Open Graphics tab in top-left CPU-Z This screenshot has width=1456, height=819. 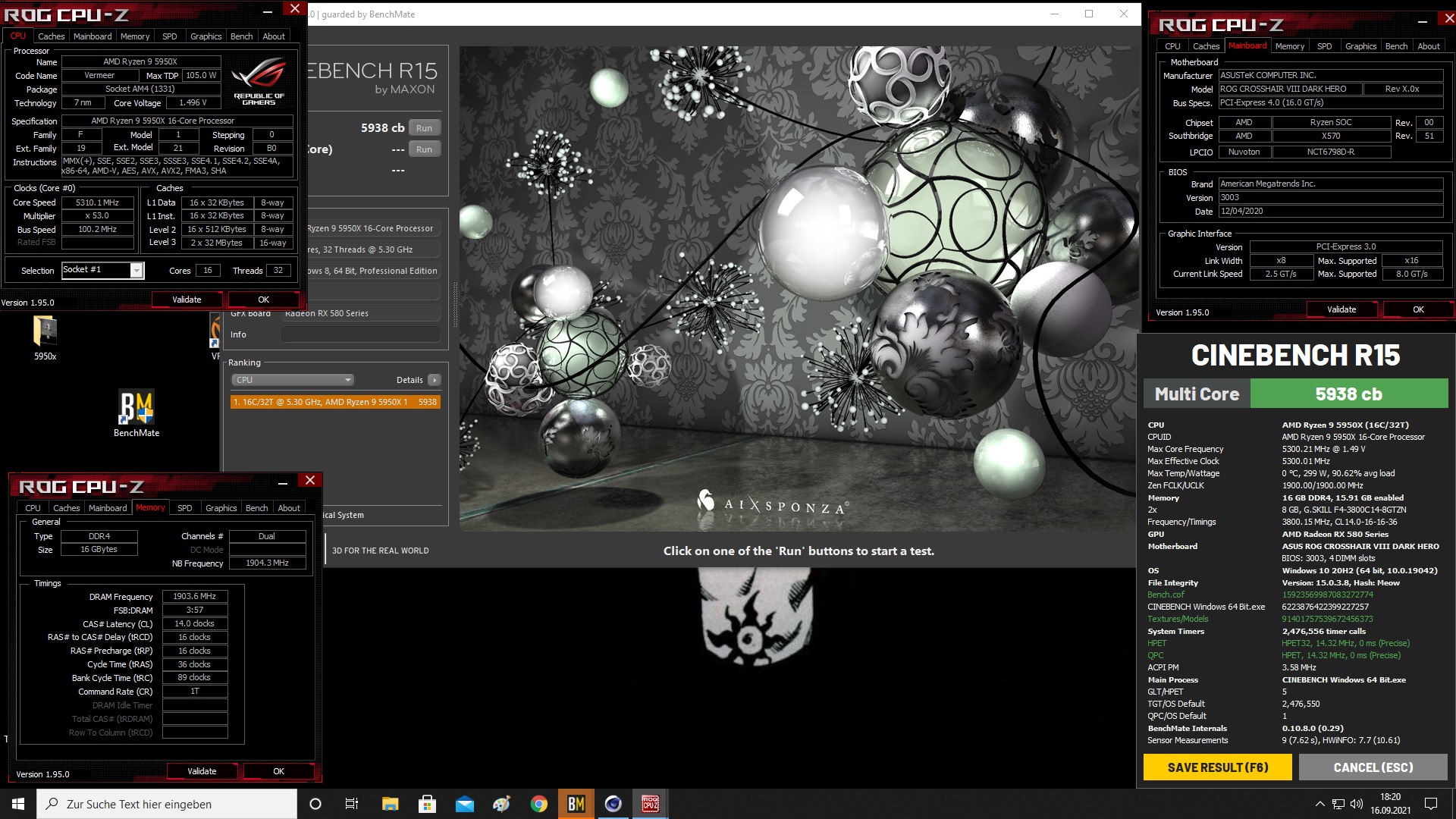coord(206,36)
